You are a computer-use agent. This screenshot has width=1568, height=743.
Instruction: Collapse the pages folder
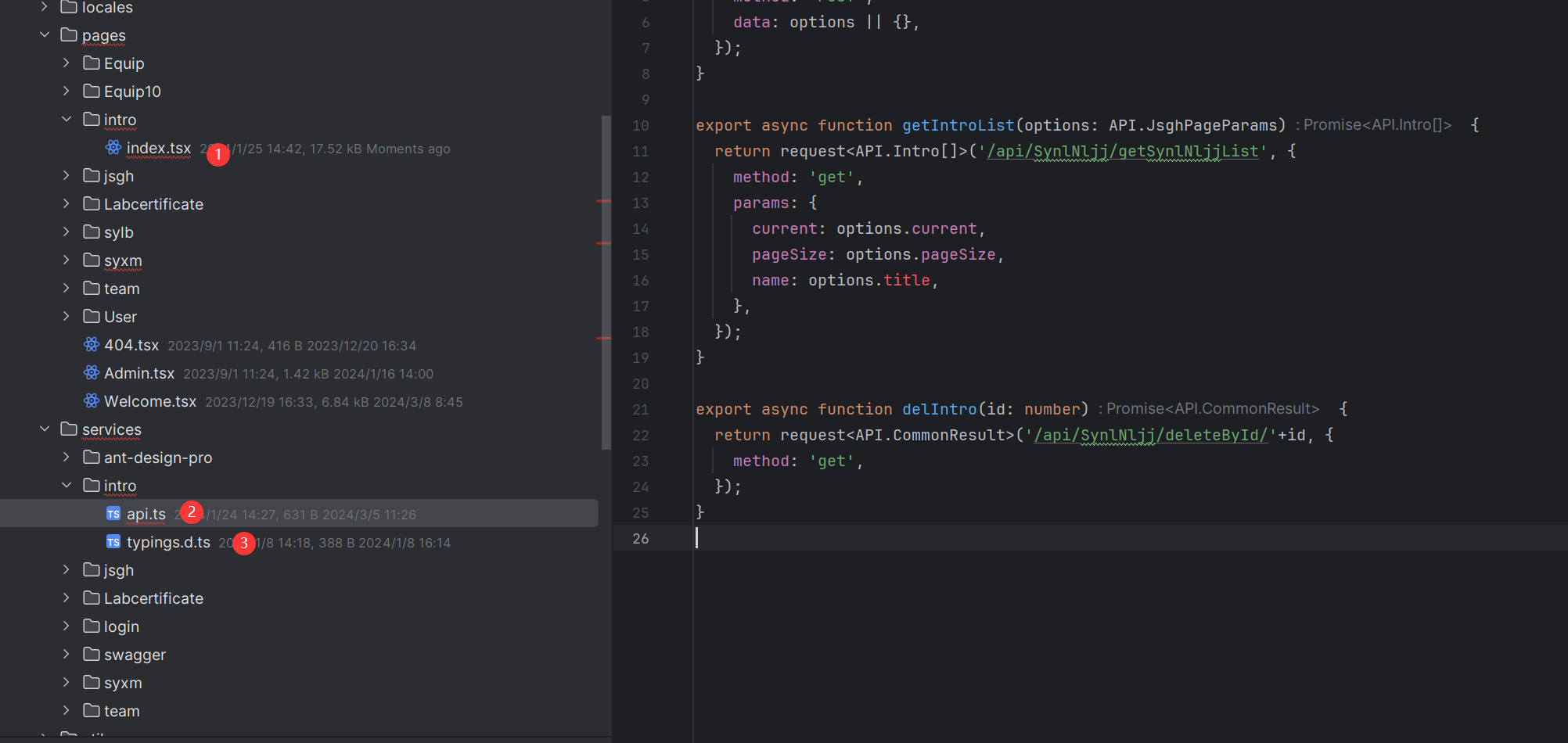(x=45, y=35)
